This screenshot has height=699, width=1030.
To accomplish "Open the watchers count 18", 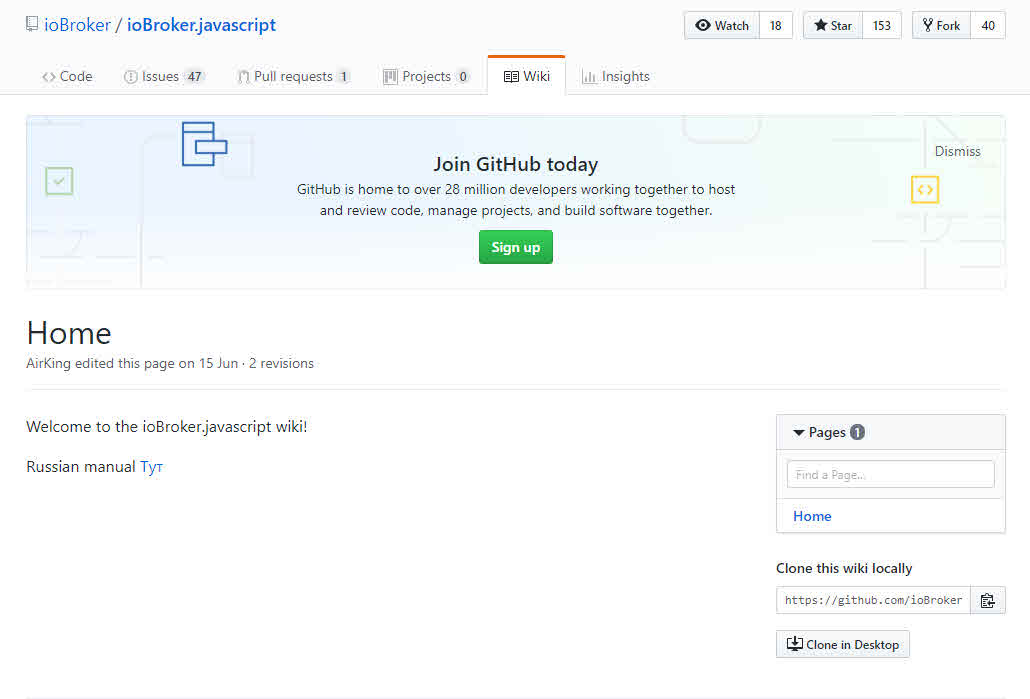I will [x=776, y=26].
